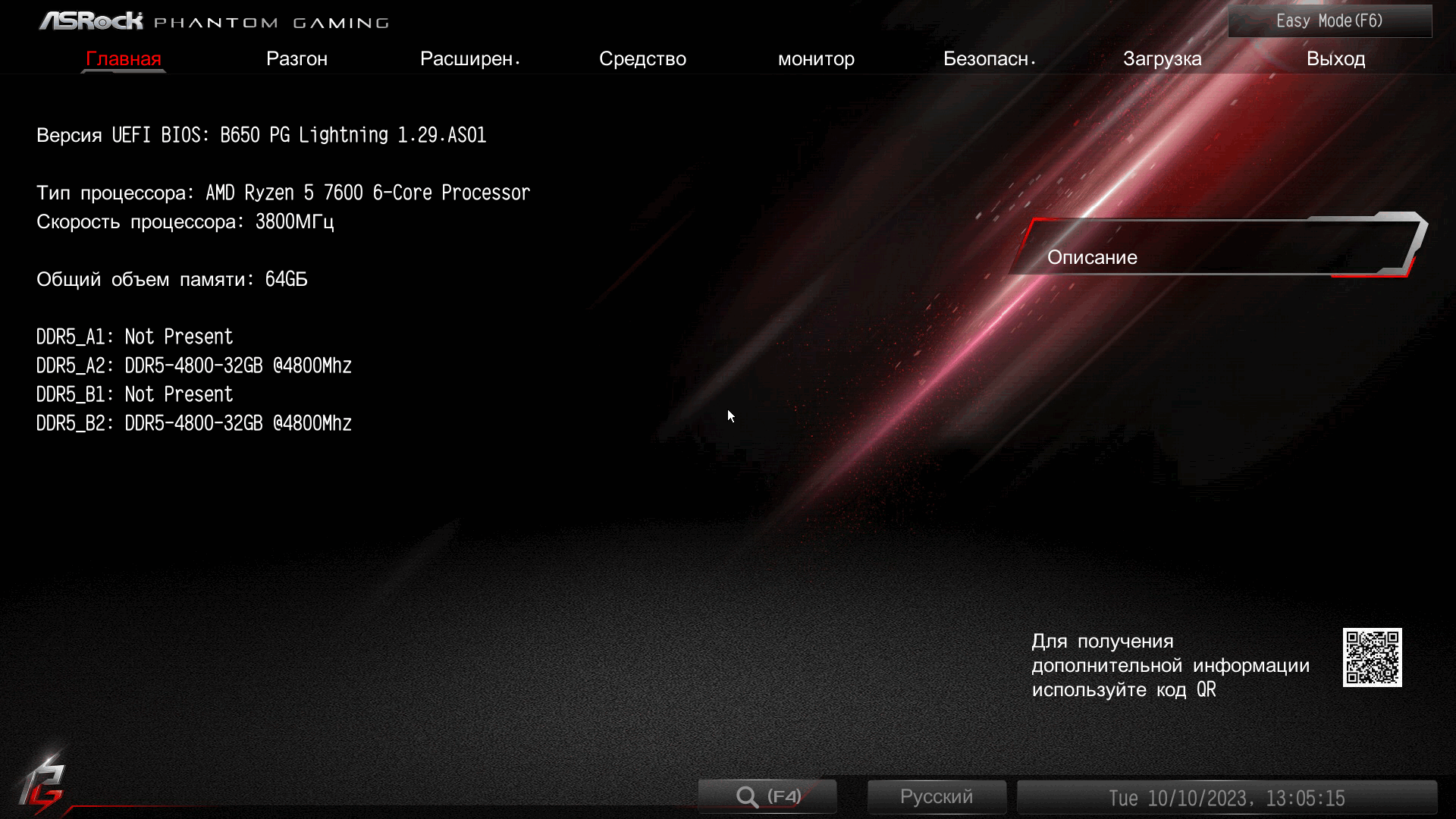Click the DDR5_A2 memory slot row
Viewport: 1456px width, 819px height.
coord(194,366)
